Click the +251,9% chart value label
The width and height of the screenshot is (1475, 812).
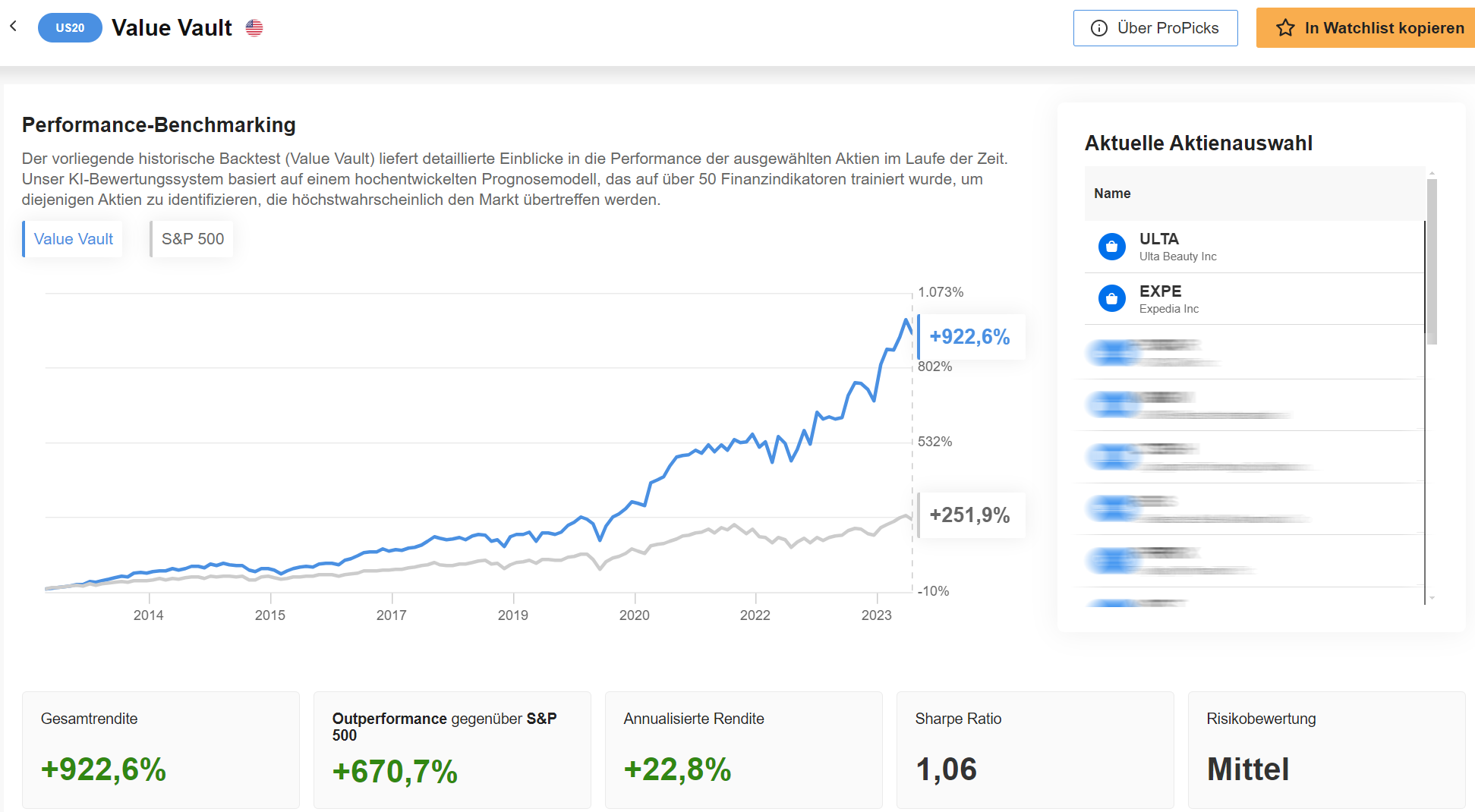click(971, 515)
